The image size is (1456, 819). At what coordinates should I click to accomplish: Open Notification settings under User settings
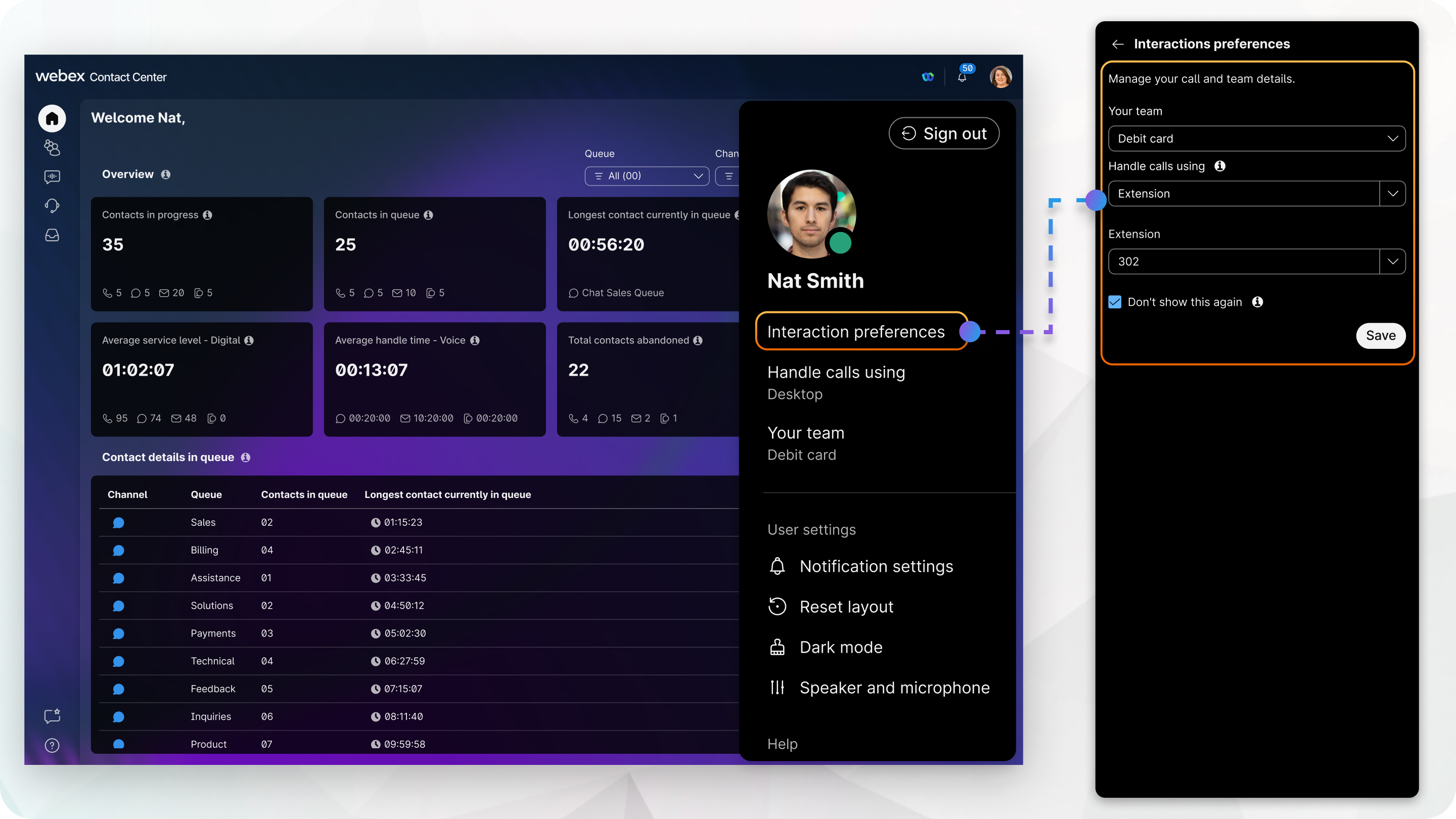click(x=876, y=566)
